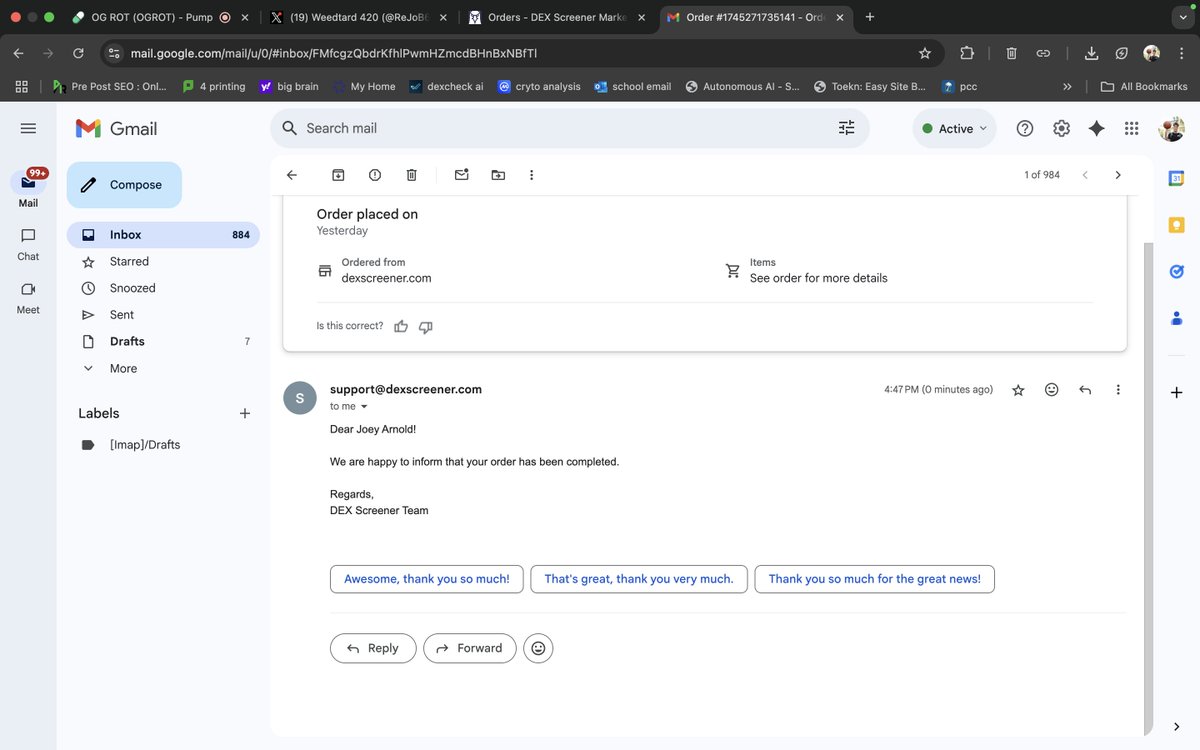Click thumbs up for Is this correct

(x=401, y=326)
